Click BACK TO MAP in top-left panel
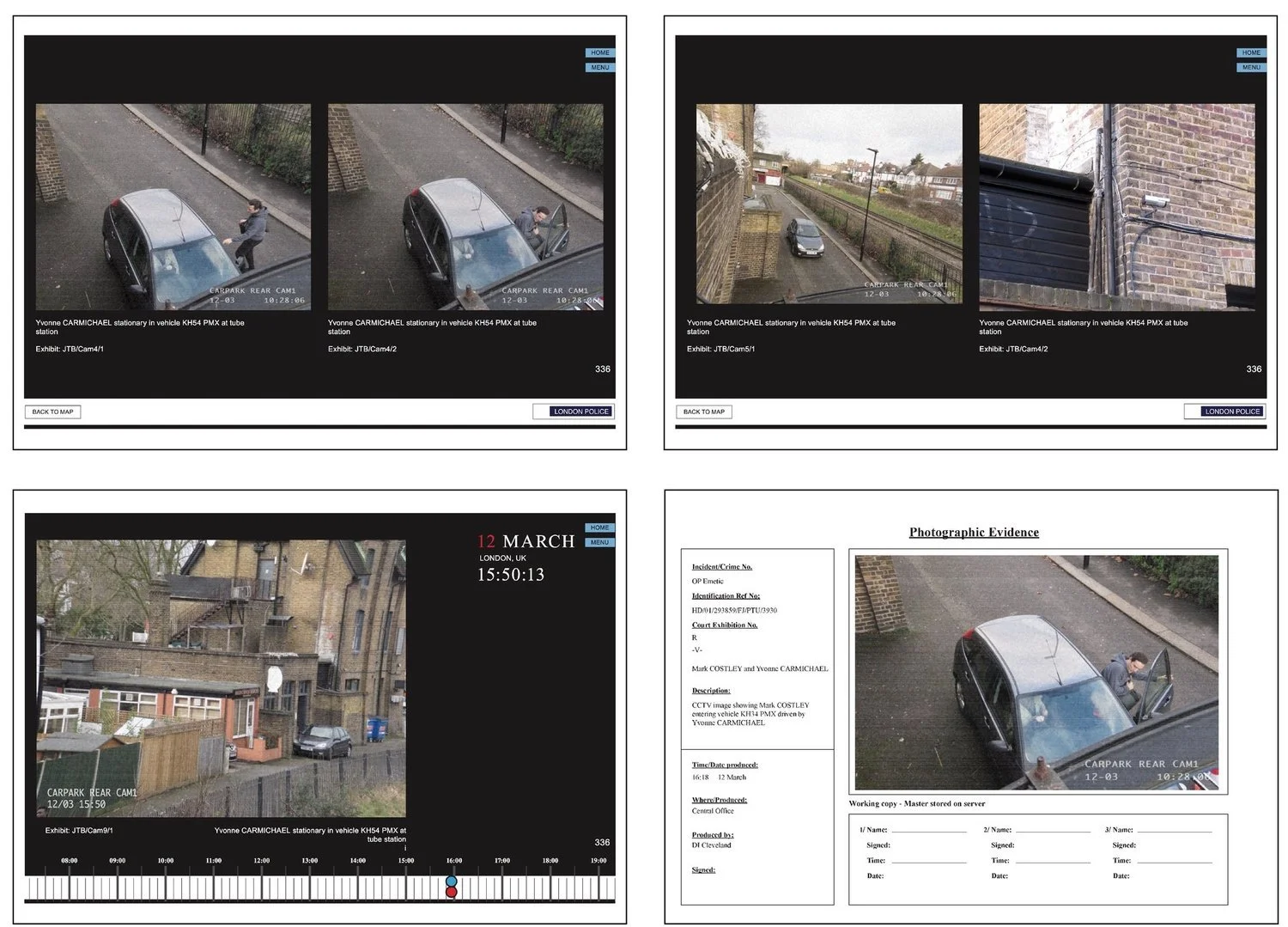This screenshot has width=1288, height=927. tap(52, 412)
